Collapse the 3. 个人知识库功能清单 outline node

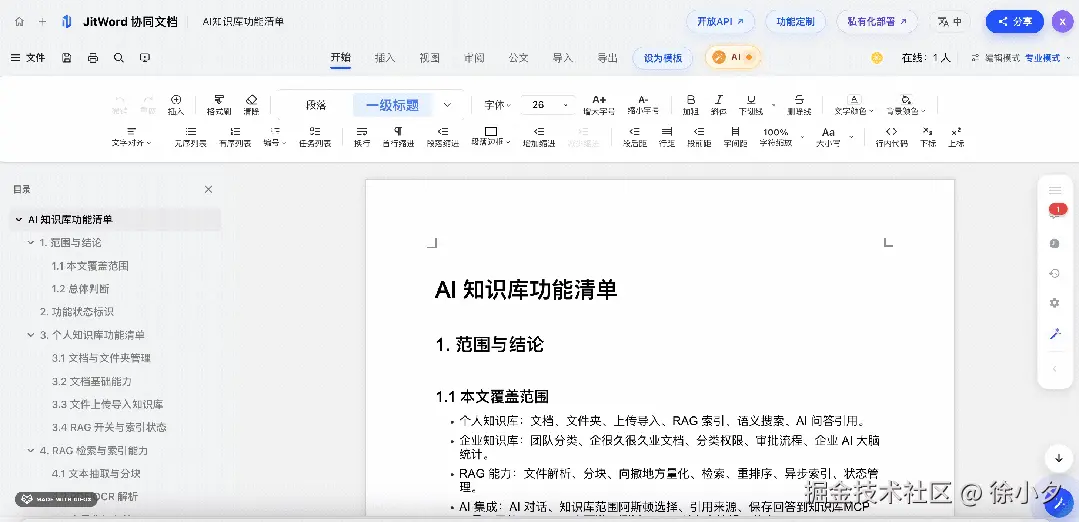click(x=31, y=335)
